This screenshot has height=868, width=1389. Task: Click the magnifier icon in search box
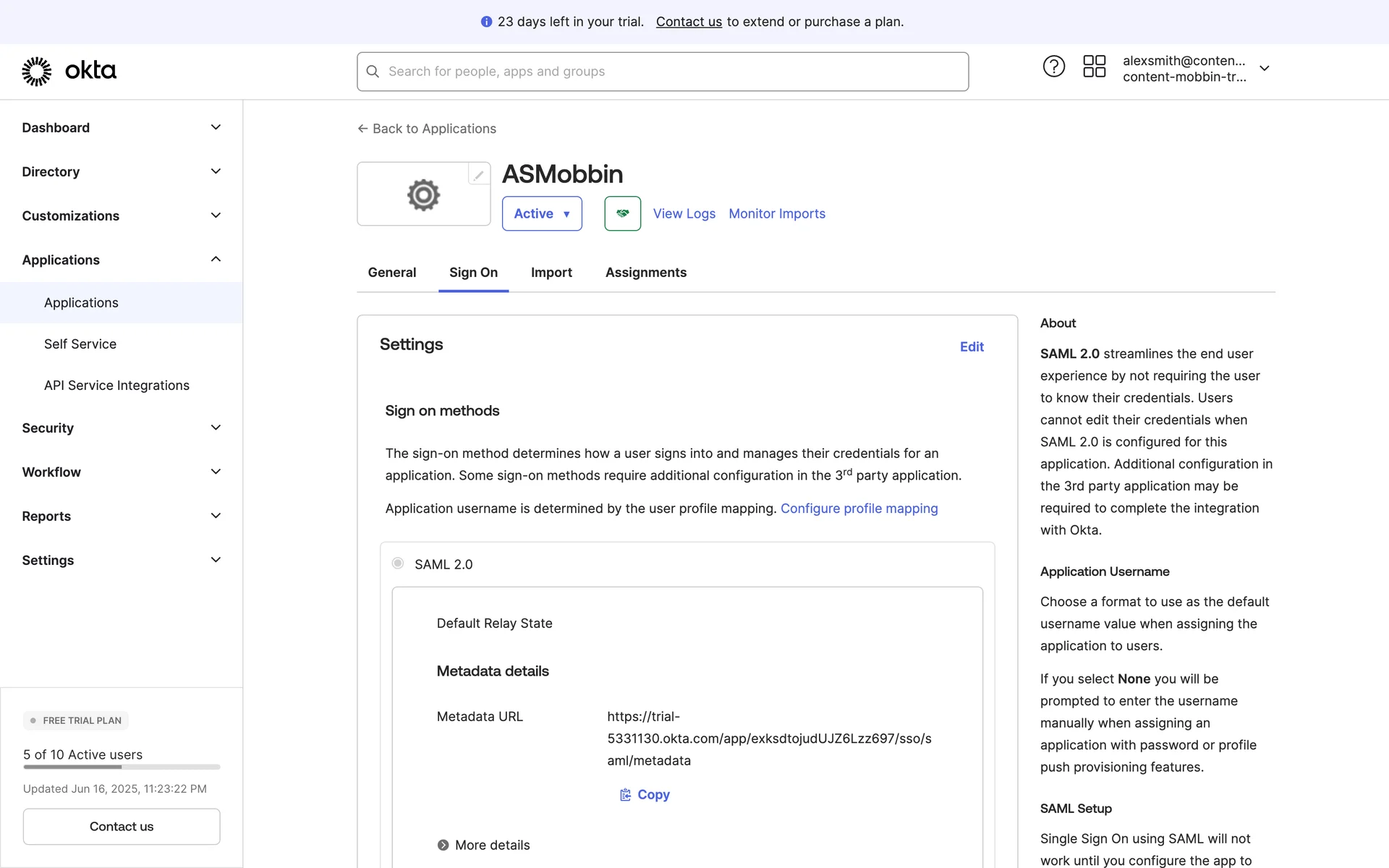point(373,72)
